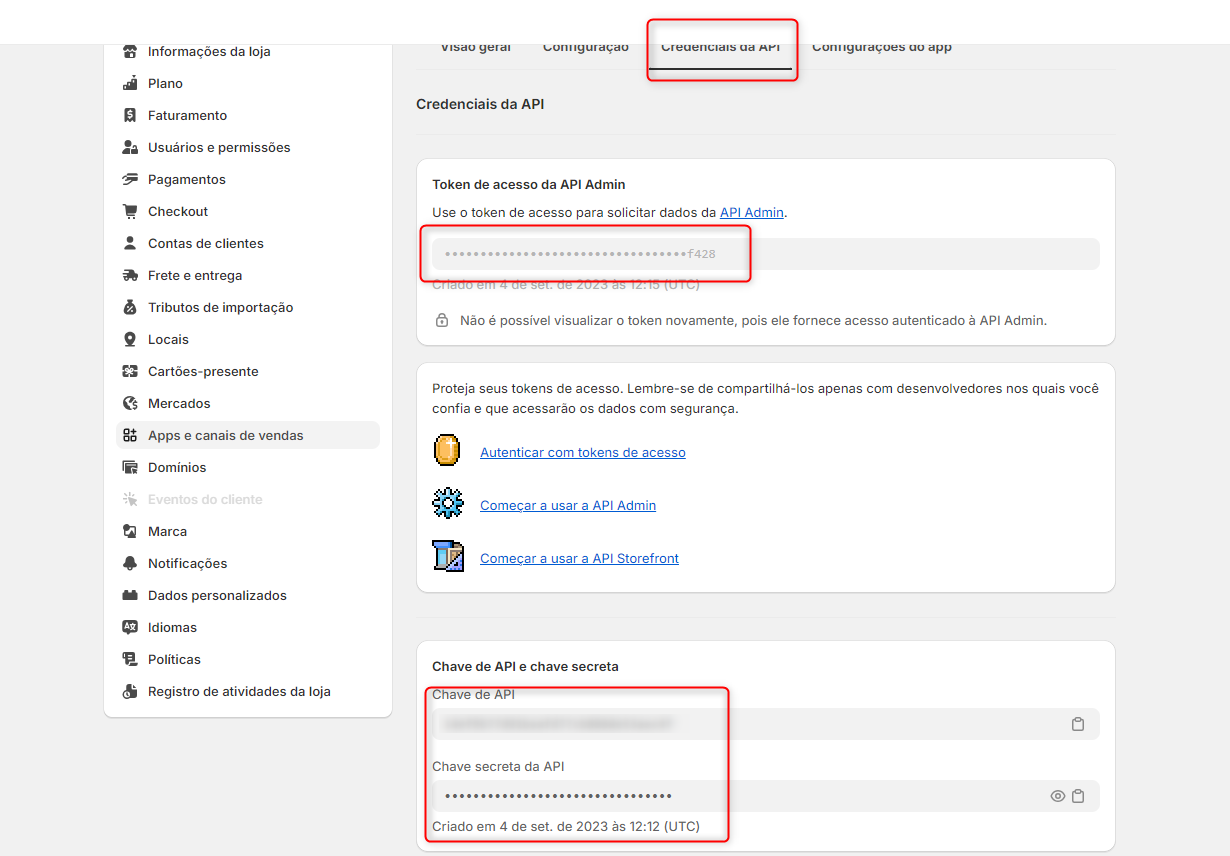
Task: Copy the Chave secreta da API value
Action: [1078, 796]
